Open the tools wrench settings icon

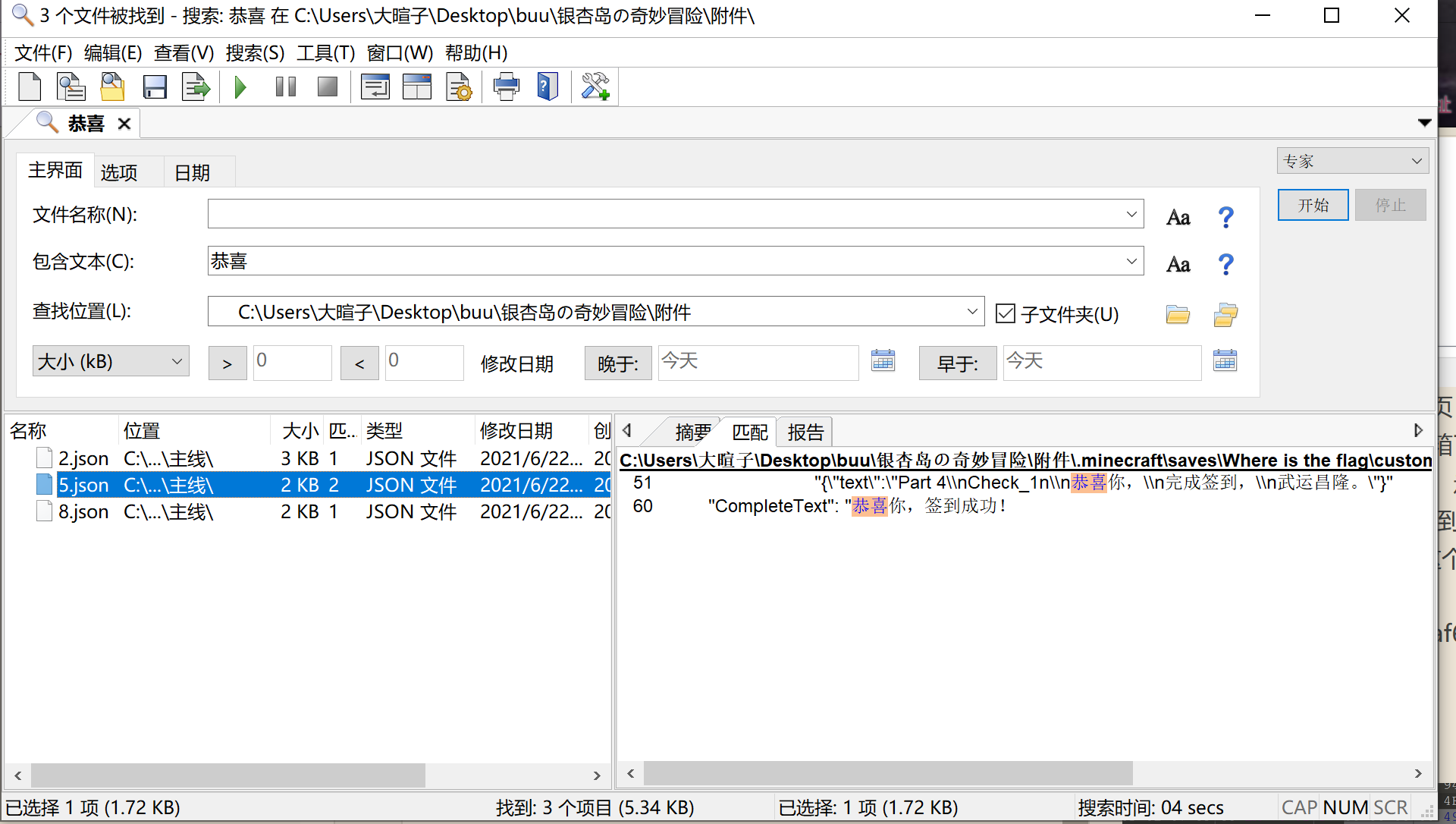tap(595, 87)
